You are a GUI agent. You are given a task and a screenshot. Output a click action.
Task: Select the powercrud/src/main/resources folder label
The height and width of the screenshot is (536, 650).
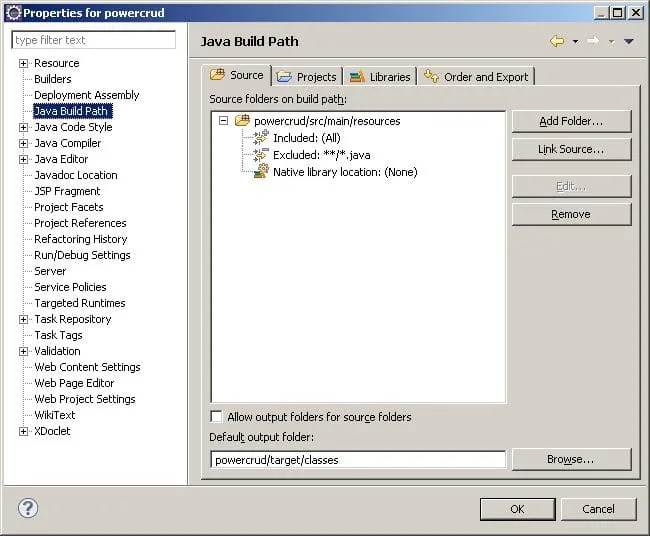pos(327,121)
